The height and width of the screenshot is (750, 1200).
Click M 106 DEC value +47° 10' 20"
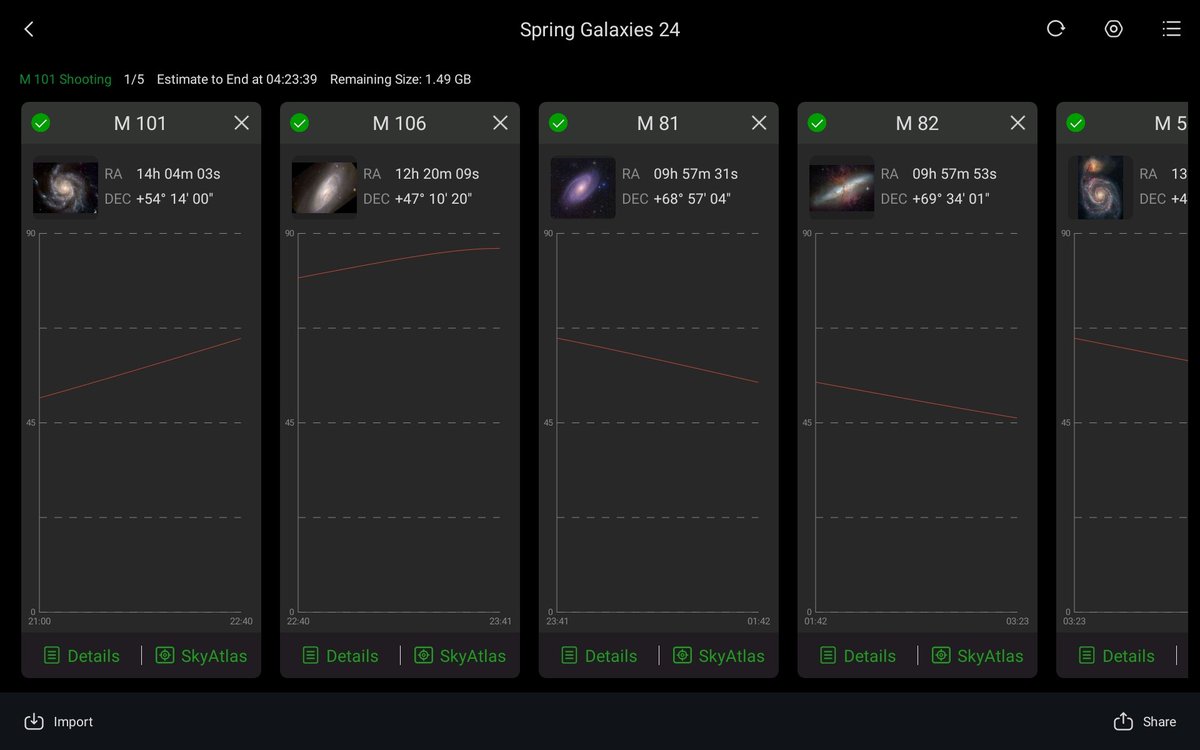(x=434, y=199)
